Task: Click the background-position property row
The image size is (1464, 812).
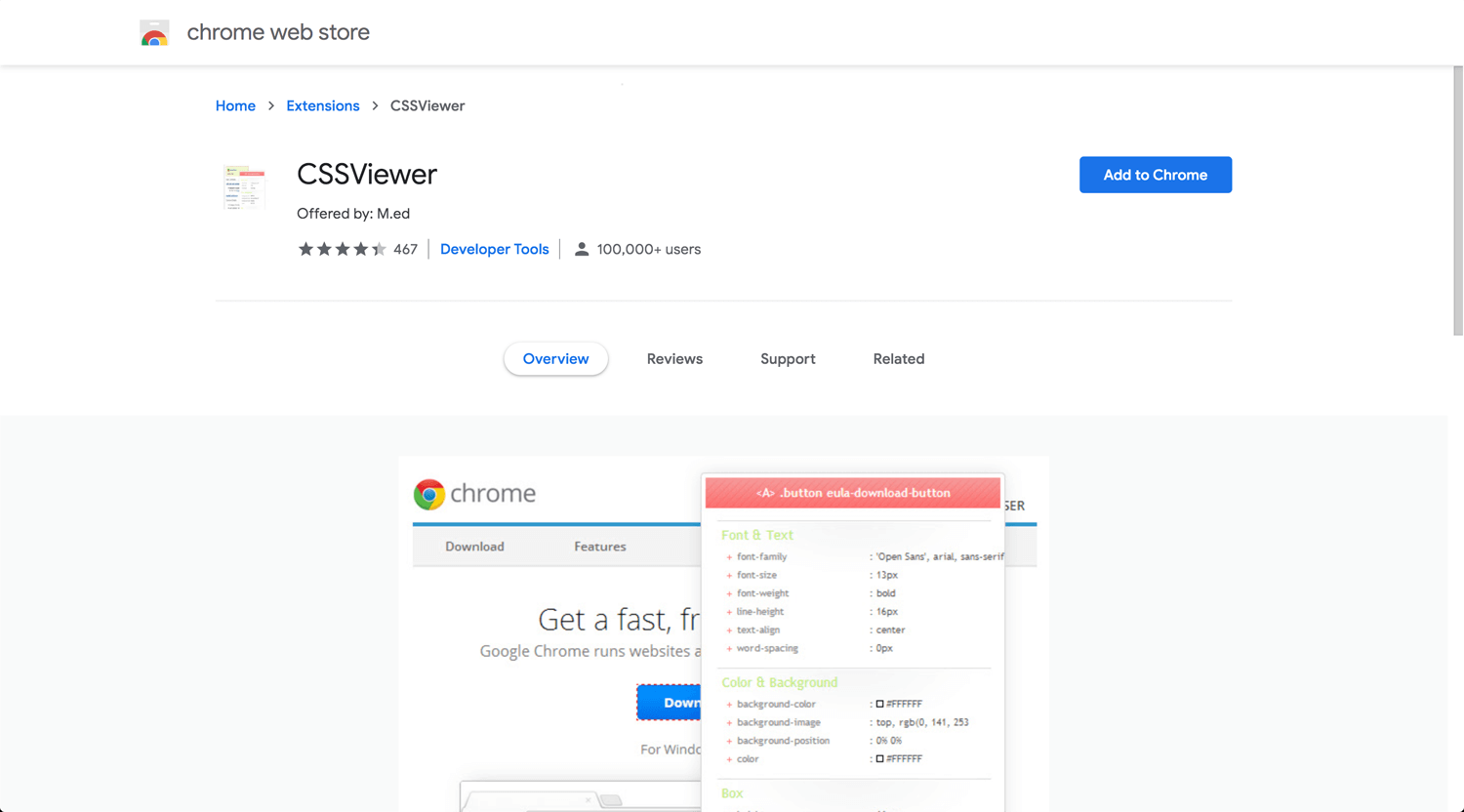Action: pyautogui.click(x=813, y=741)
